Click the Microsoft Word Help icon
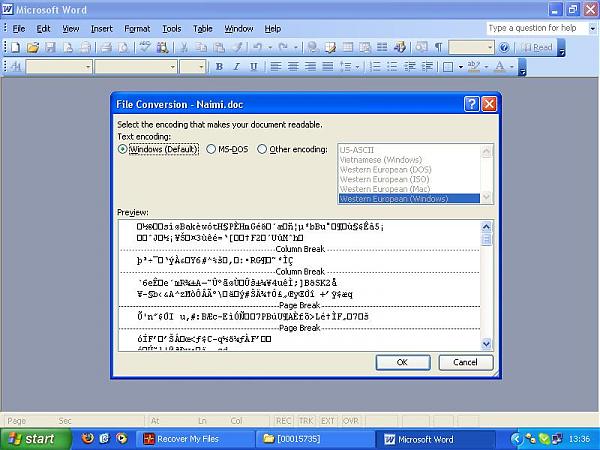Viewport: 600px width, 450px height. click(x=504, y=47)
